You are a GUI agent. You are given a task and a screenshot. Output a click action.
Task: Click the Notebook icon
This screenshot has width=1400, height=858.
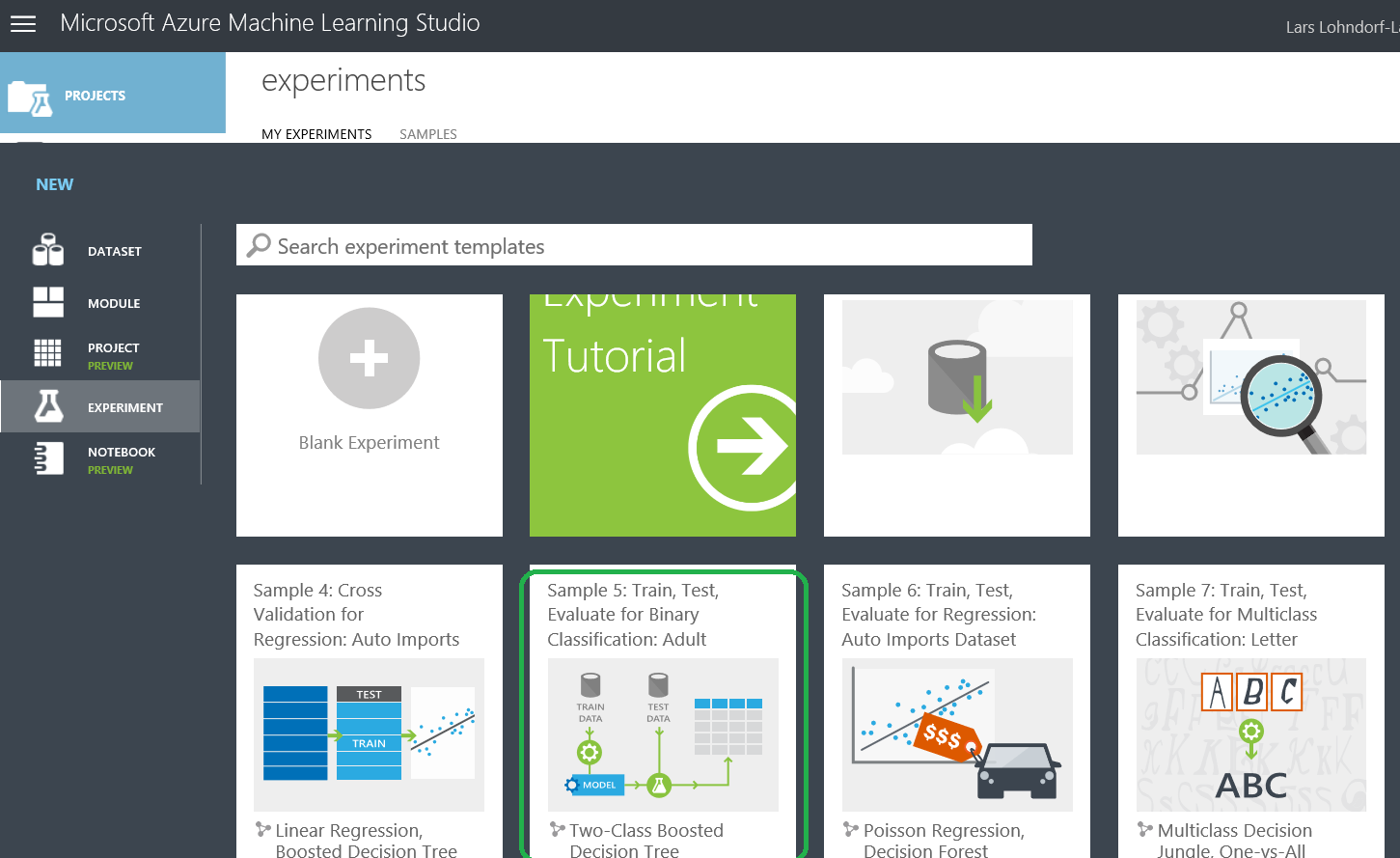(x=48, y=458)
